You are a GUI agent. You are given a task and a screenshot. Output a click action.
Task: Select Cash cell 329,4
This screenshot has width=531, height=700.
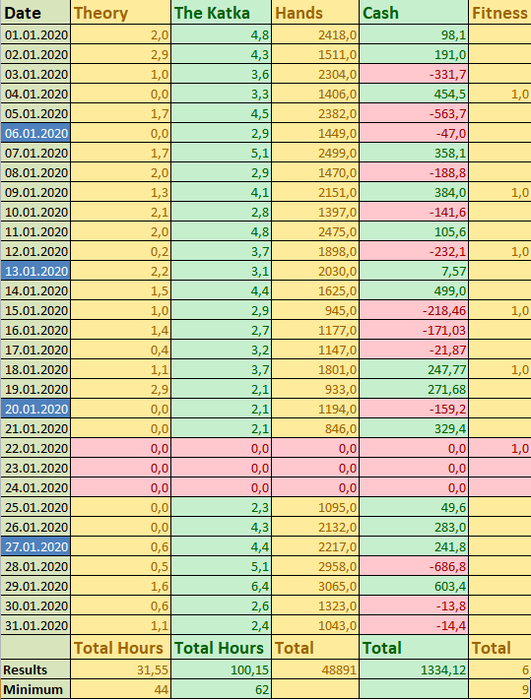(414, 429)
